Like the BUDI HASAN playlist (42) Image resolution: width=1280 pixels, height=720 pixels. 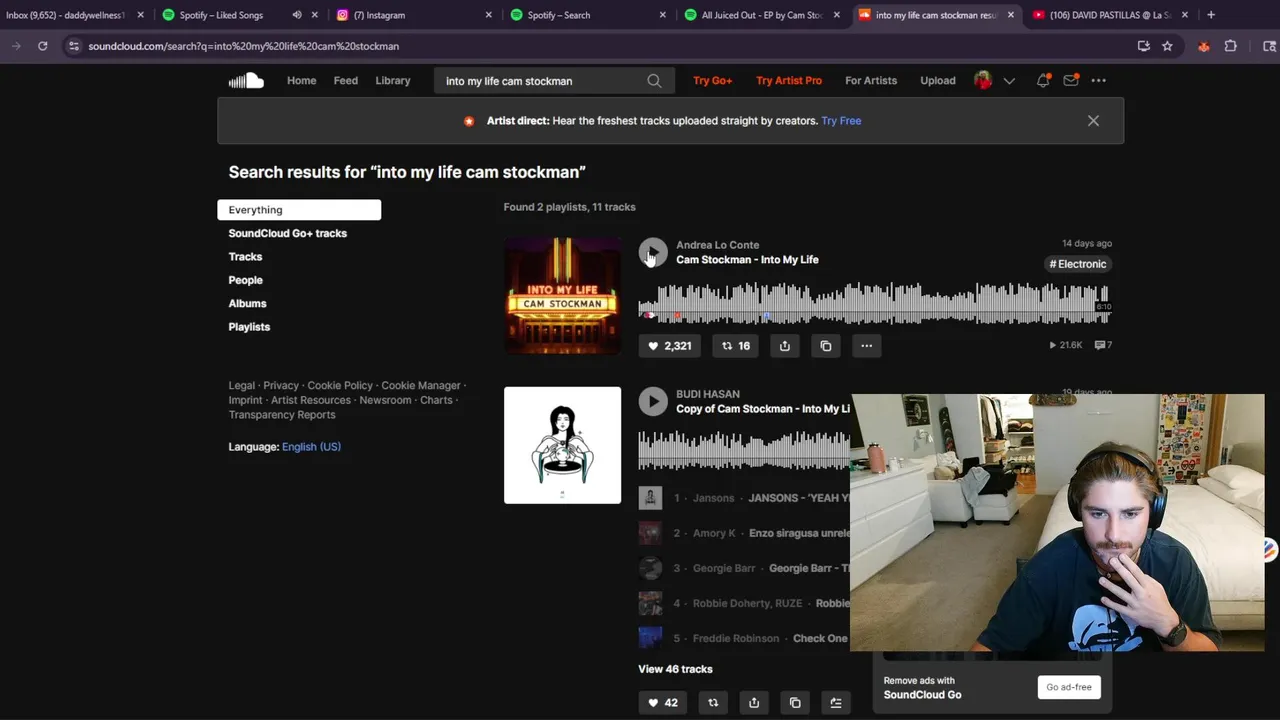pyautogui.click(x=664, y=703)
